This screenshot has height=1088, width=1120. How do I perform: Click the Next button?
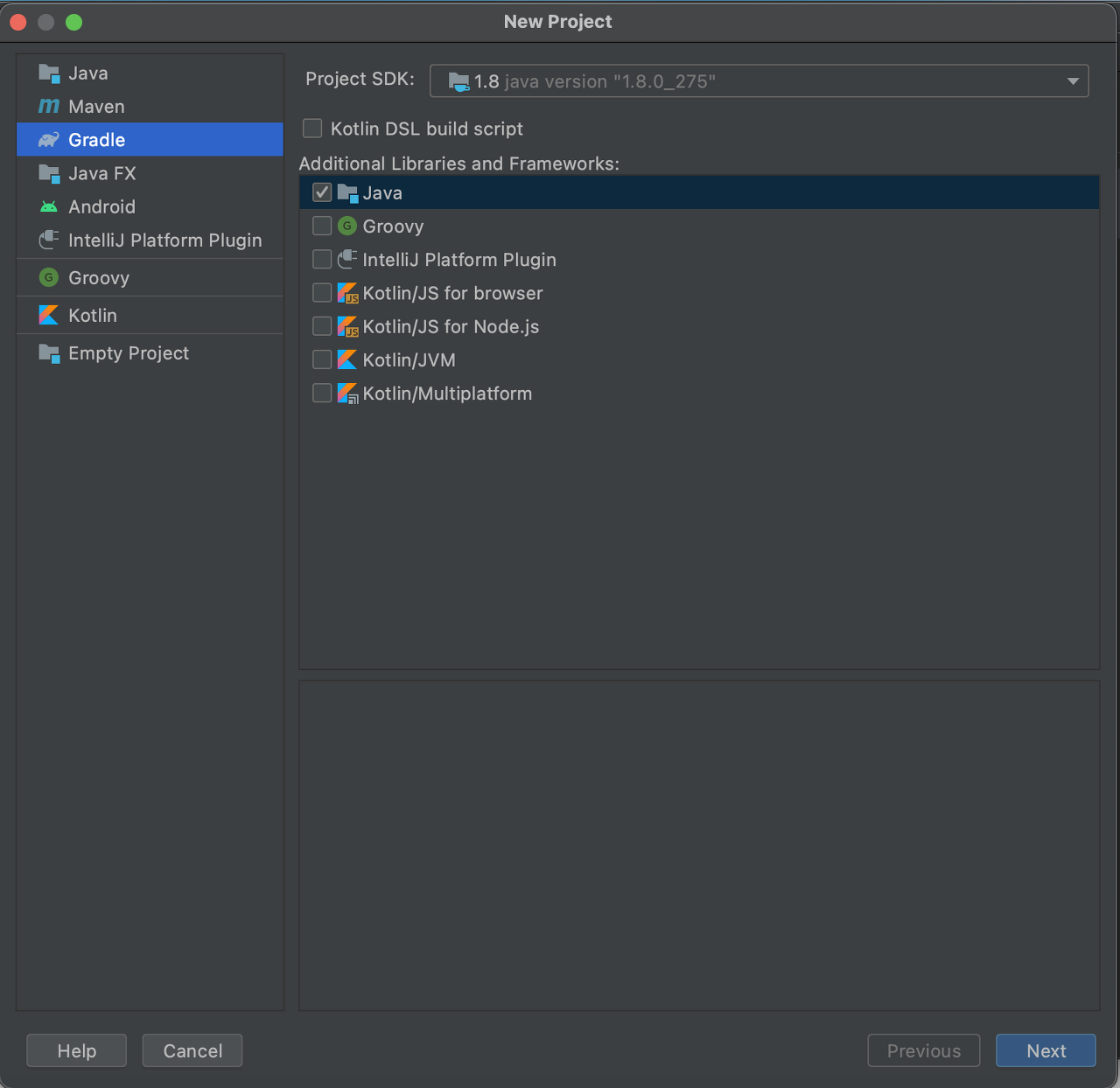[x=1046, y=1050]
